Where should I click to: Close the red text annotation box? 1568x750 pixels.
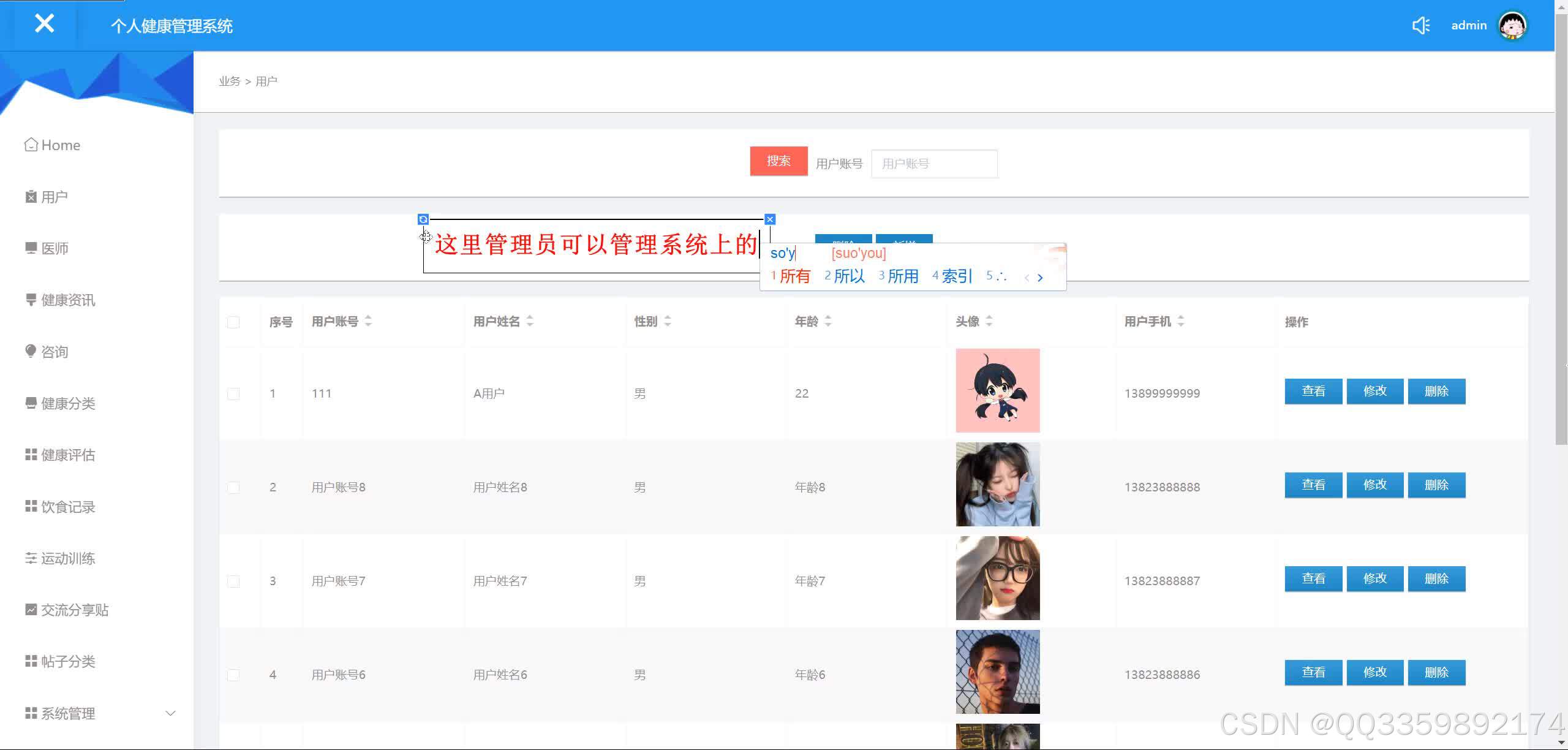point(770,219)
